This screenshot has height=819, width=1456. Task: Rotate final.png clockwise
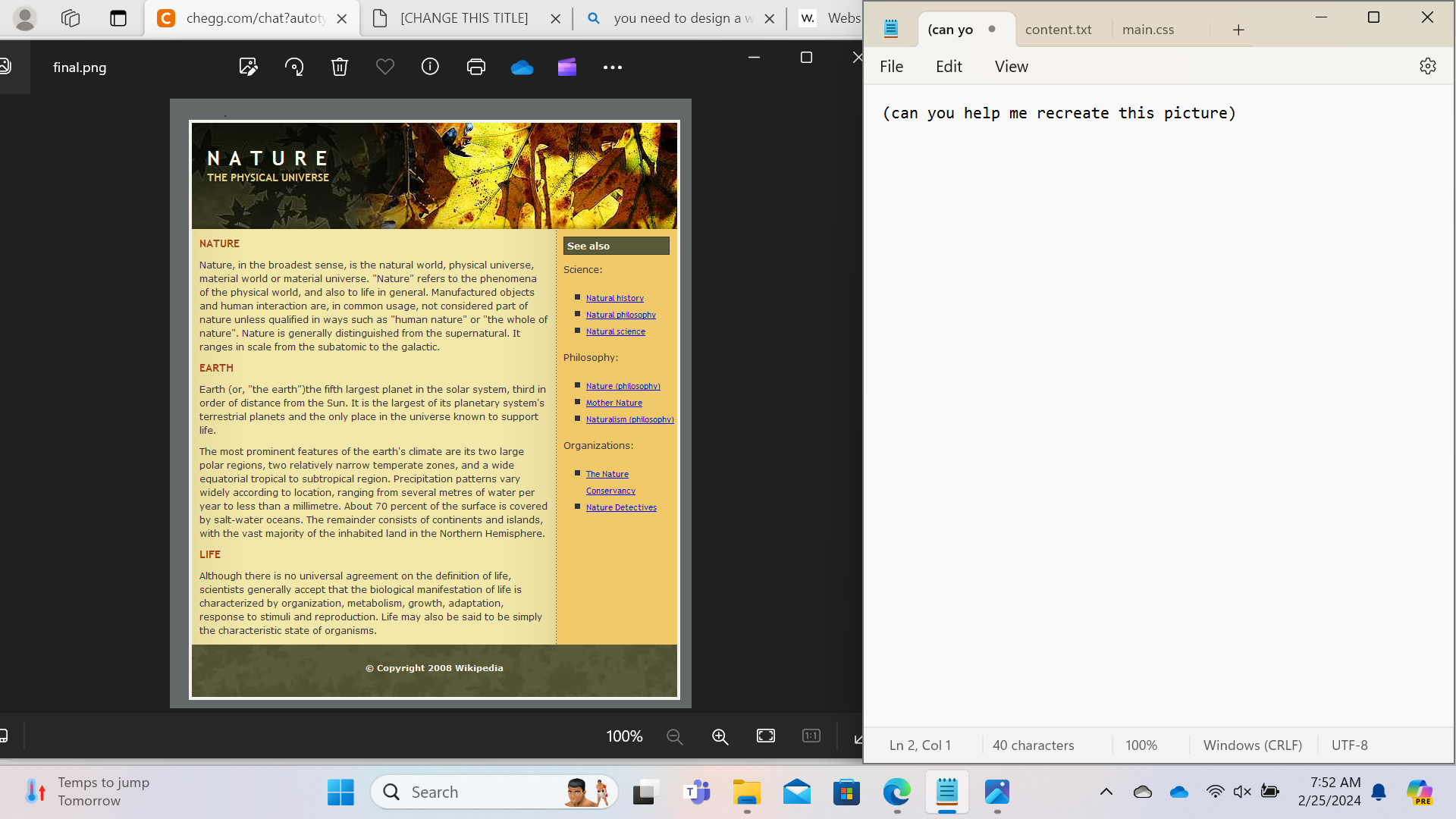coord(294,67)
